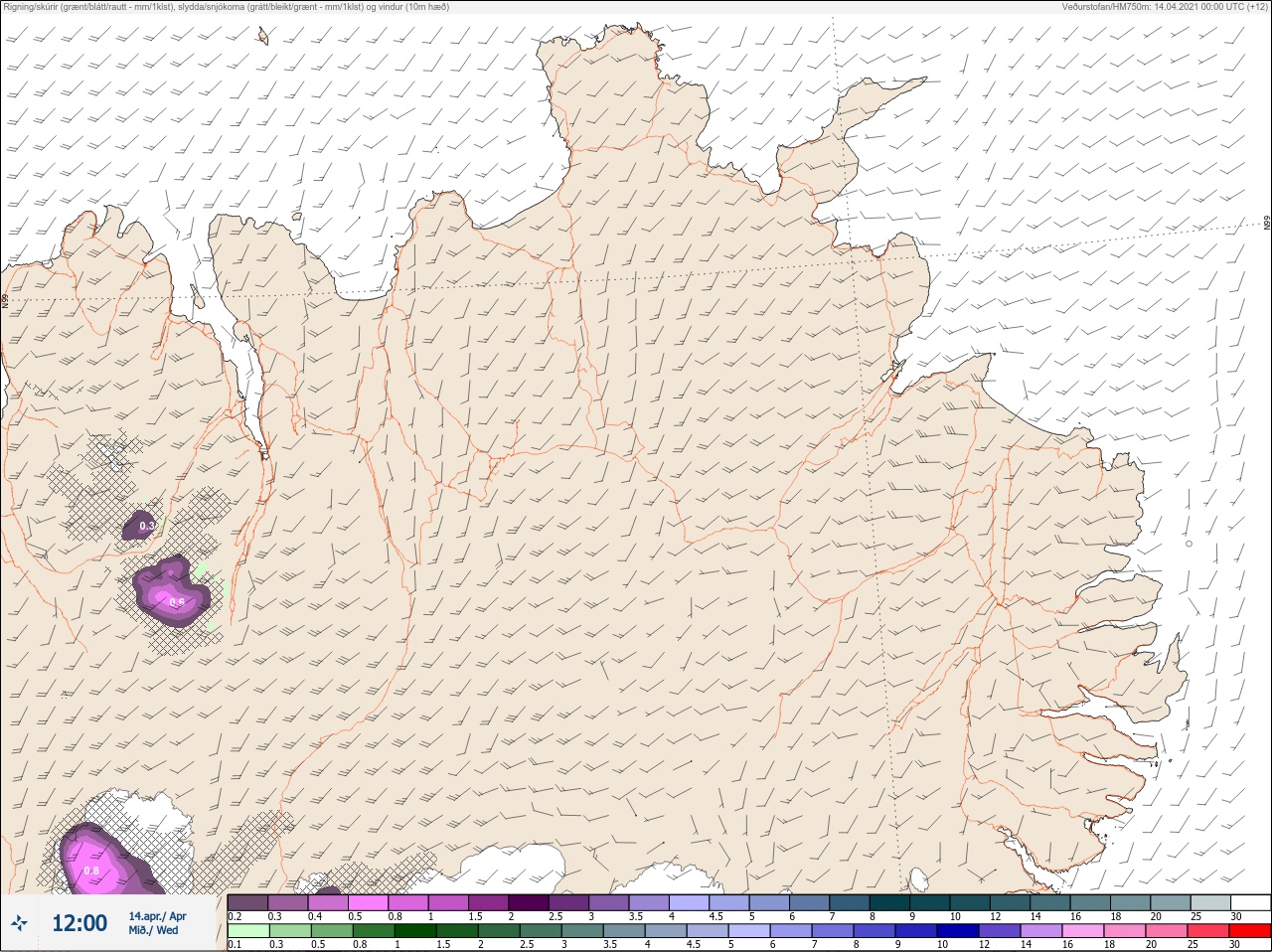Select bright pink upper swatch between 0.5 and 0.8
This screenshot has width=1272, height=952.
[368, 902]
